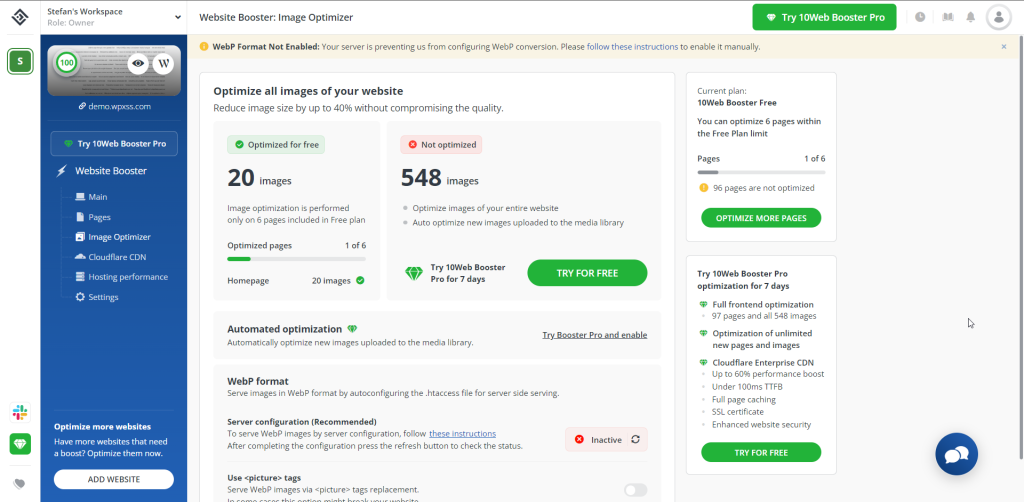Screen dimensions: 1024x502
Task: Click the link icon beside demo.wpxss.com
Action: 83,106
